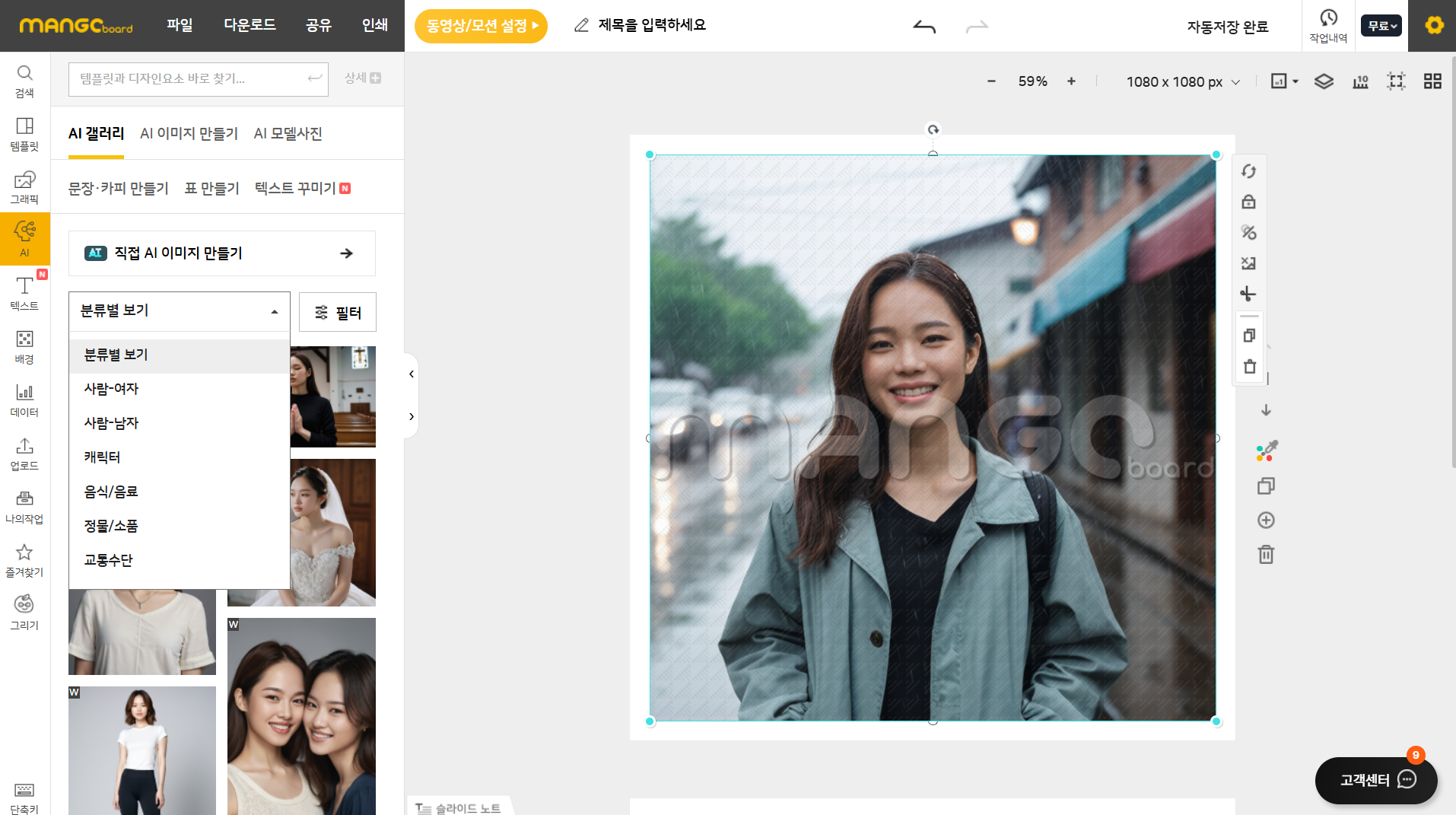The height and width of the screenshot is (815, 1456).
Task: Zoom in with the plus button
Action: pyautogui.click(x=1071, y=81)
